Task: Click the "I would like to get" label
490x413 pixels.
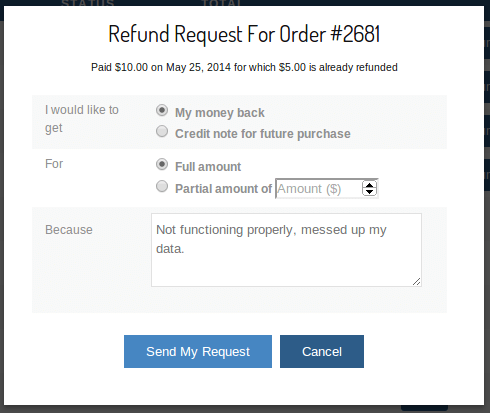Action: coord(82,119)
